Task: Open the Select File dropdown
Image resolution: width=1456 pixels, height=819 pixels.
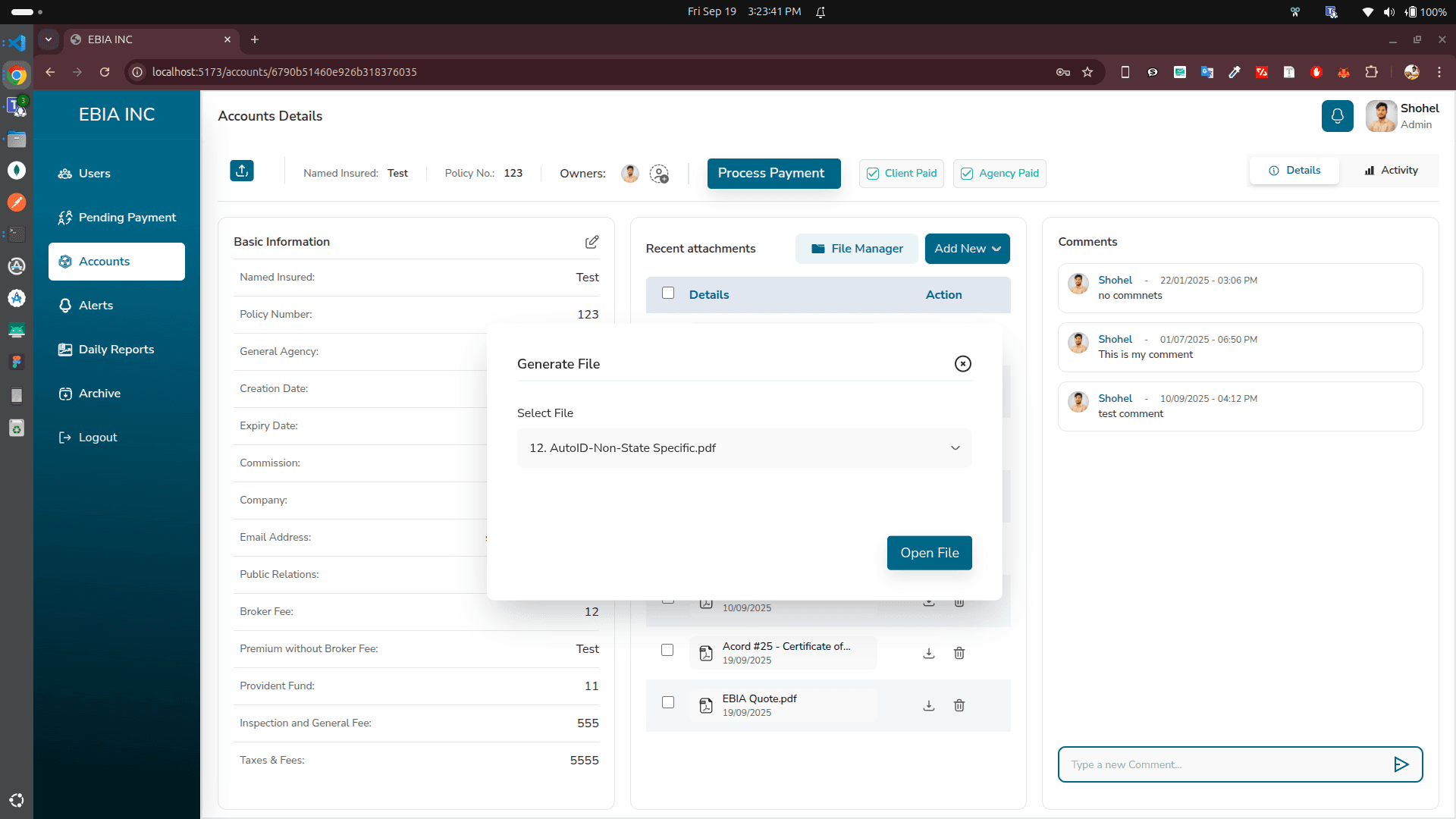Action: coord(744,447)
